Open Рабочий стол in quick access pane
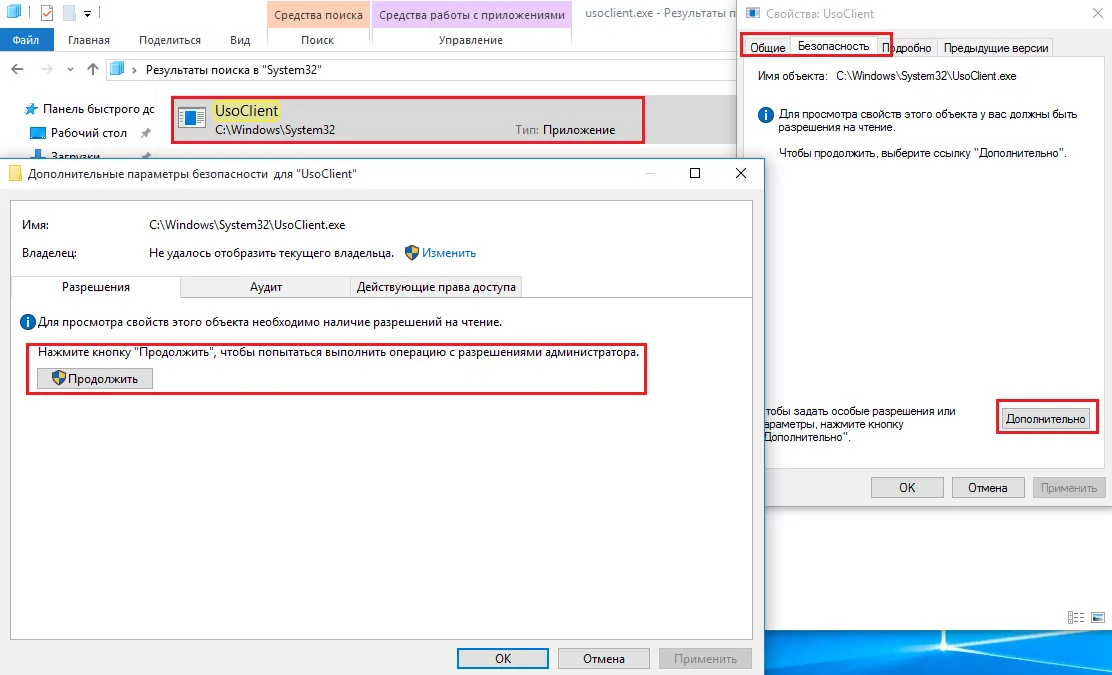Viewport: 1112px width, 675px height. point(89,133)
